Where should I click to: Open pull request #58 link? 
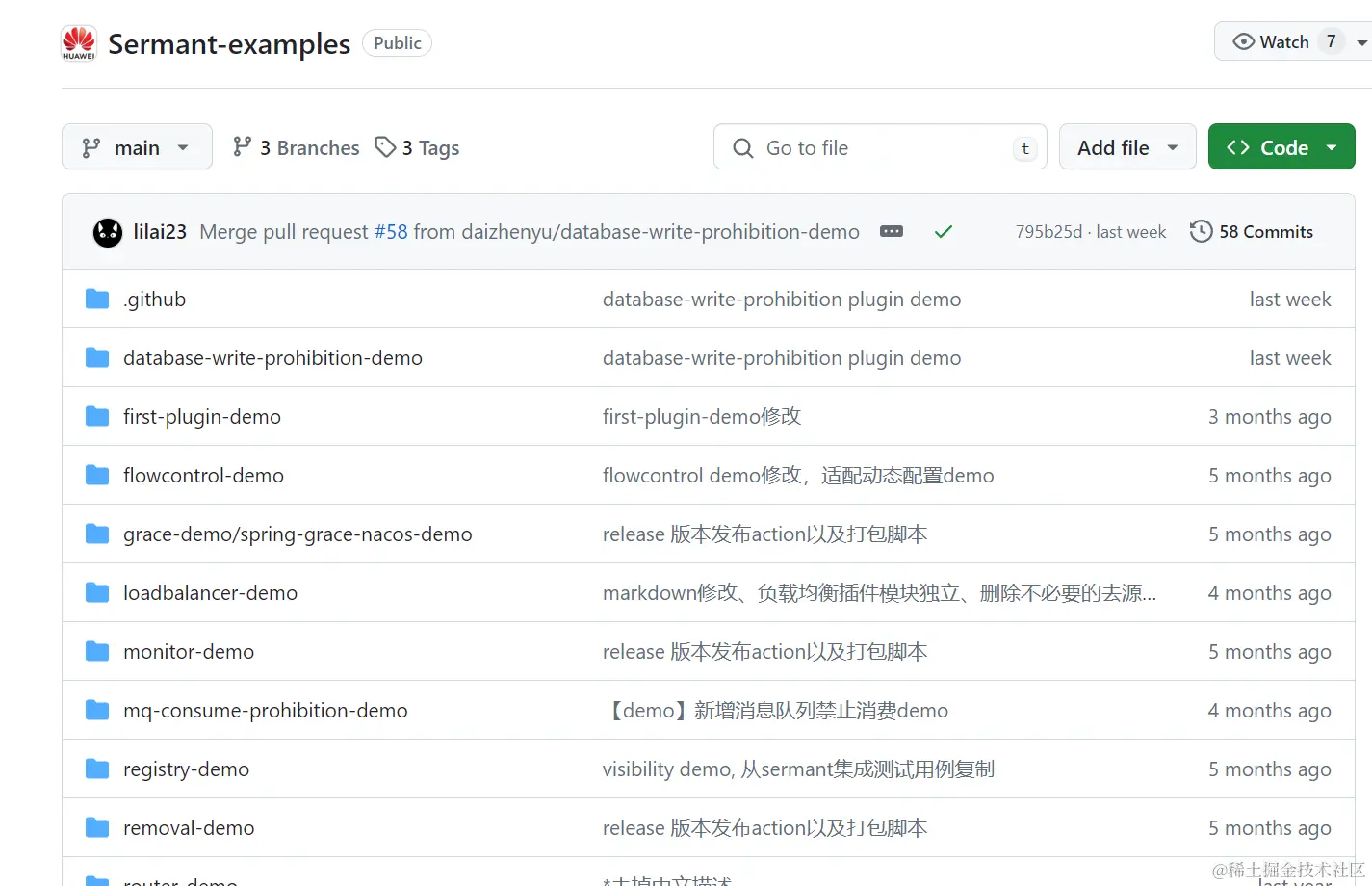coord(391,232)
